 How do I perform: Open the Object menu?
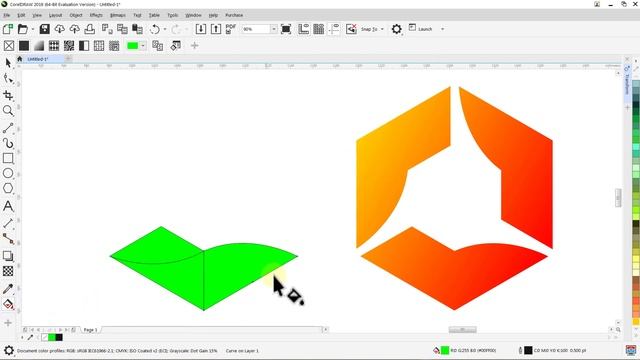(x=76, y=15)
